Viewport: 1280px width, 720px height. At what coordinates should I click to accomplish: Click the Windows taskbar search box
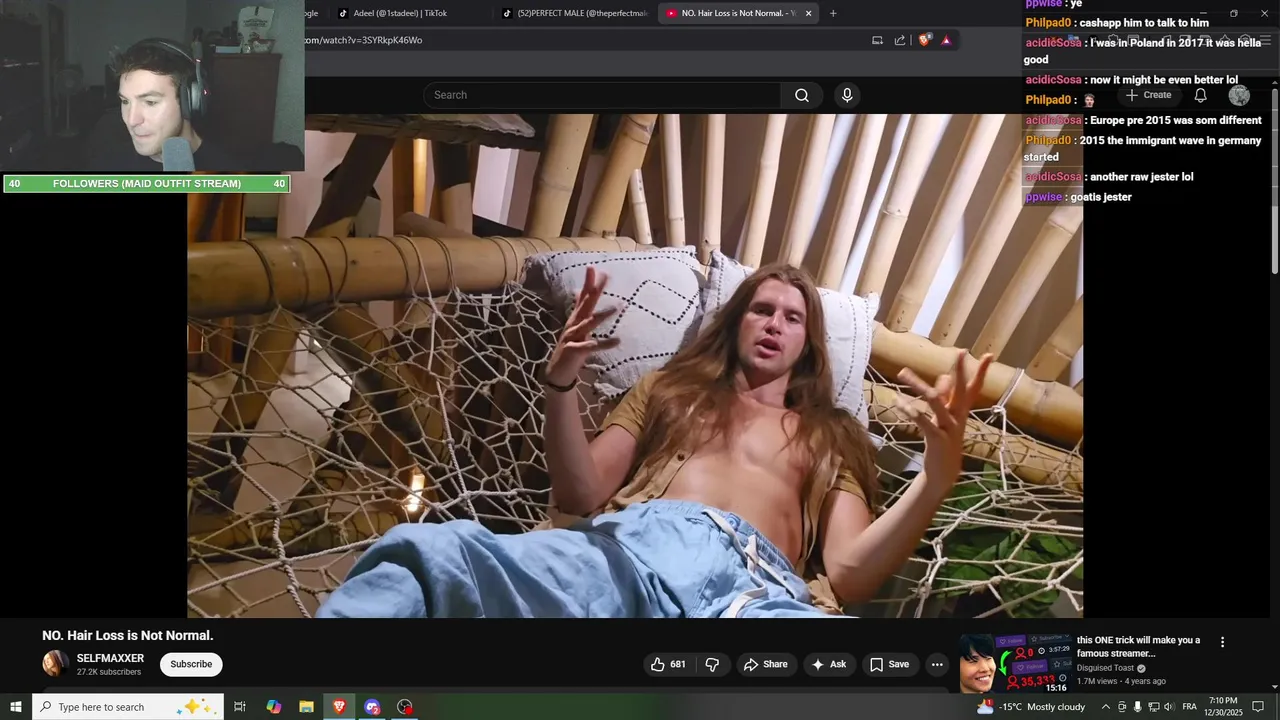click(x=128, y=707)
